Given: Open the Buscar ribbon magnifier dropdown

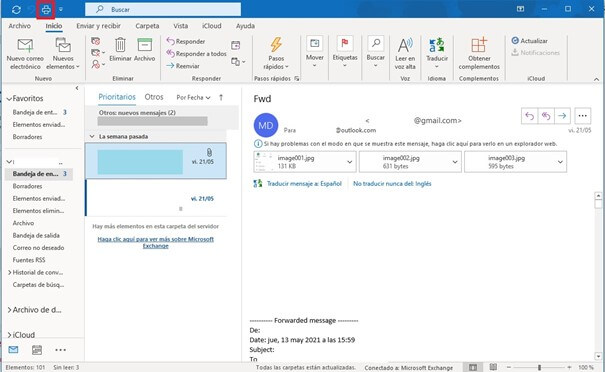Looking at the screenshot, I should pyautogui.click(x=375, y=52).
